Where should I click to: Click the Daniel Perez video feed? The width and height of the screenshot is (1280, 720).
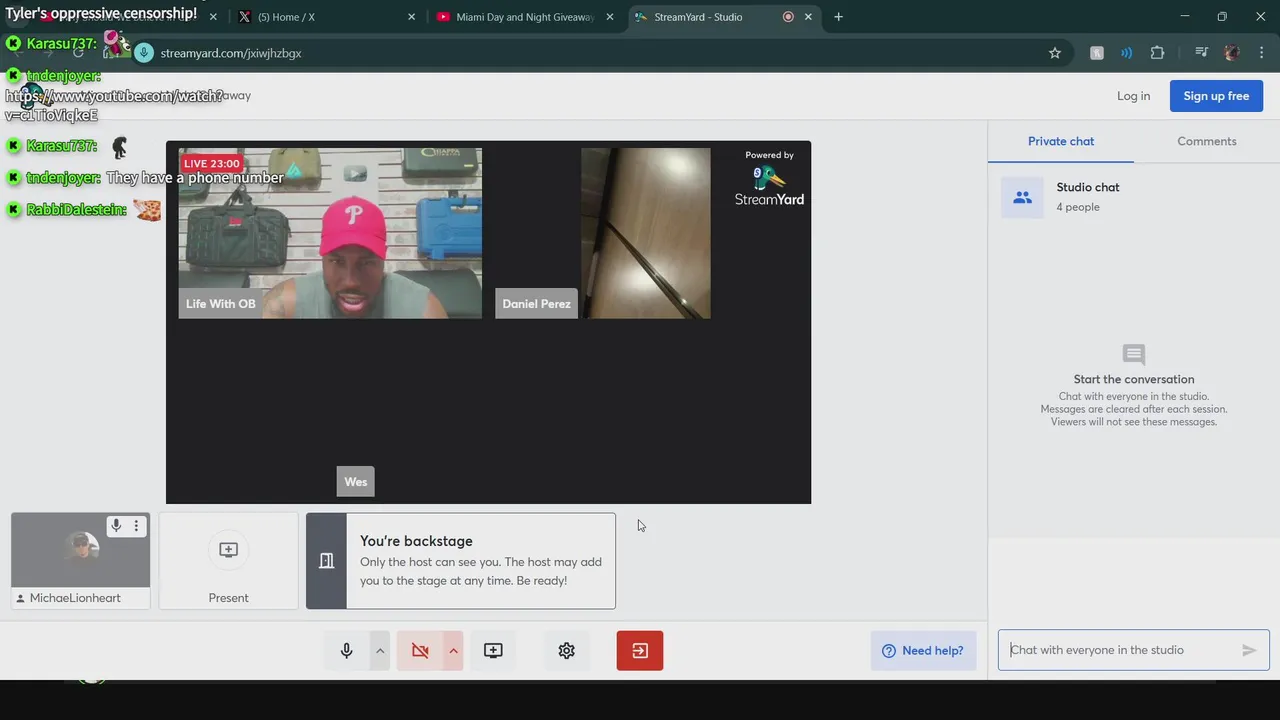(646, 233)
